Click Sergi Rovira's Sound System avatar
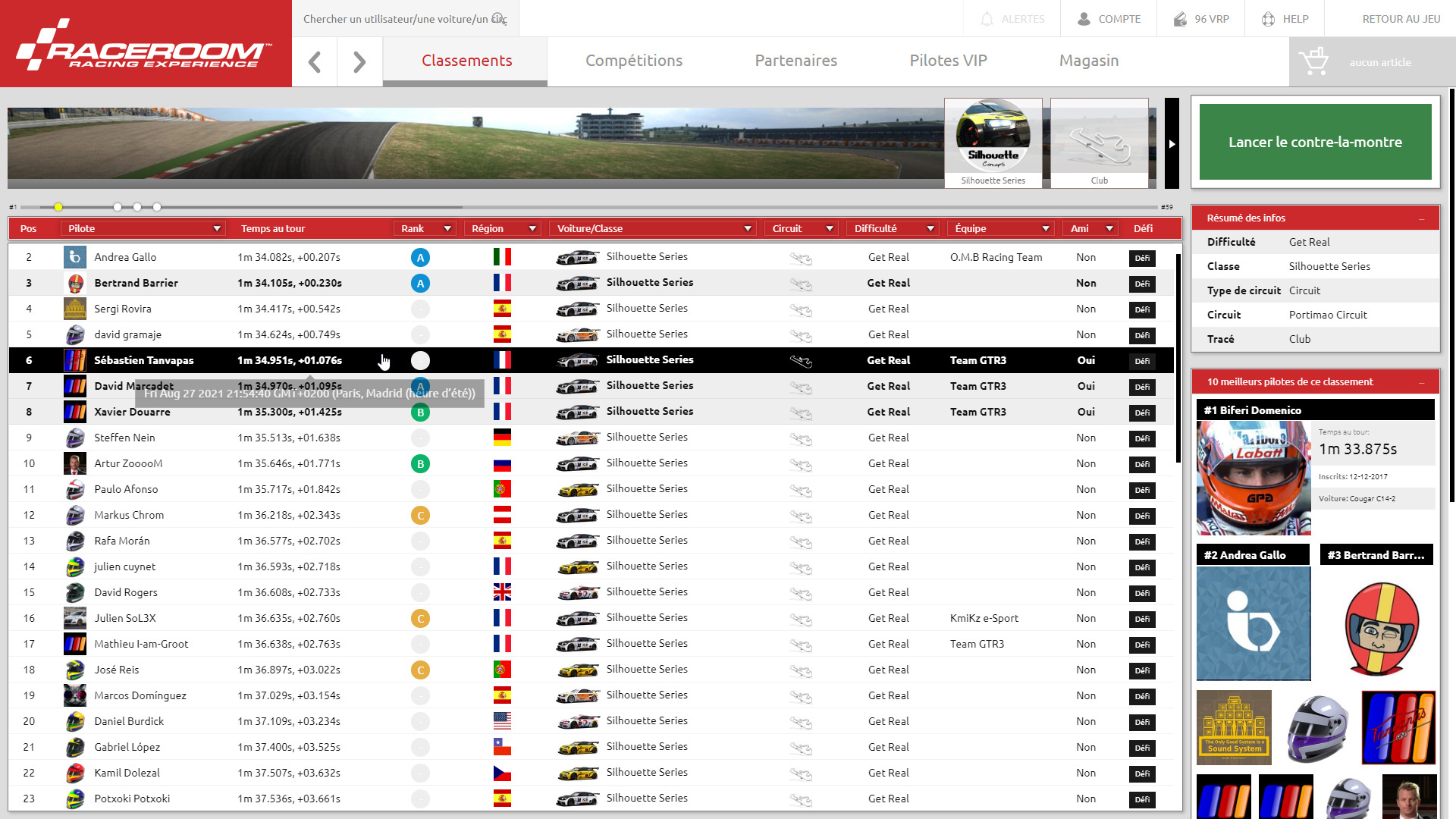 (x=74, y=309)
